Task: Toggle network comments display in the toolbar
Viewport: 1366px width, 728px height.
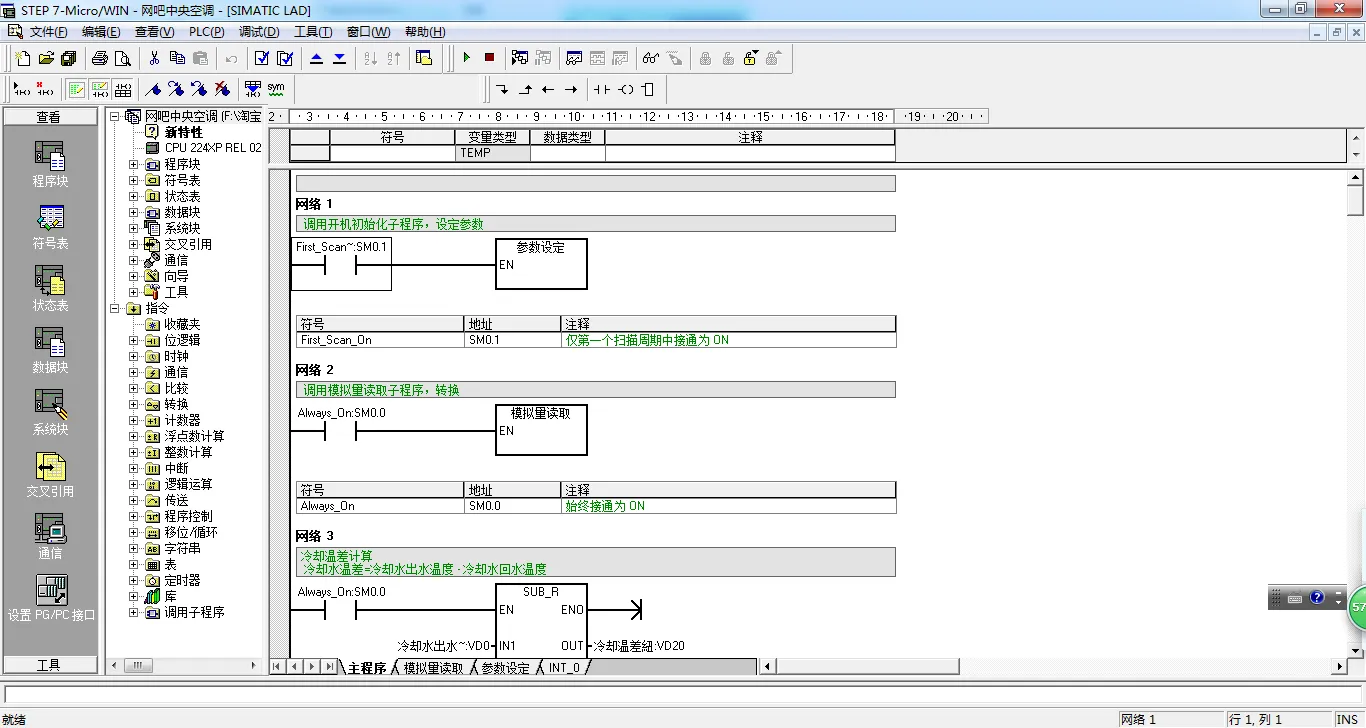Action: pos(99,89)
